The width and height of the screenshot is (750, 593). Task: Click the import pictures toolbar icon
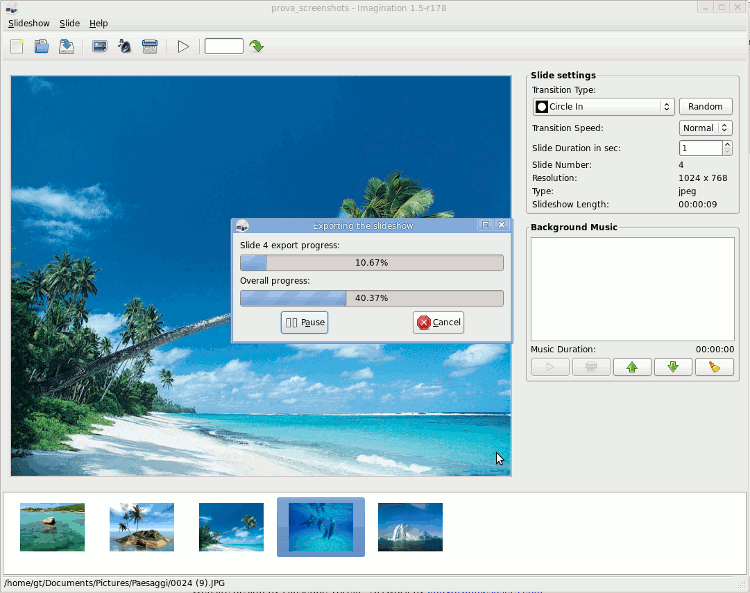(x=100, y=46)
